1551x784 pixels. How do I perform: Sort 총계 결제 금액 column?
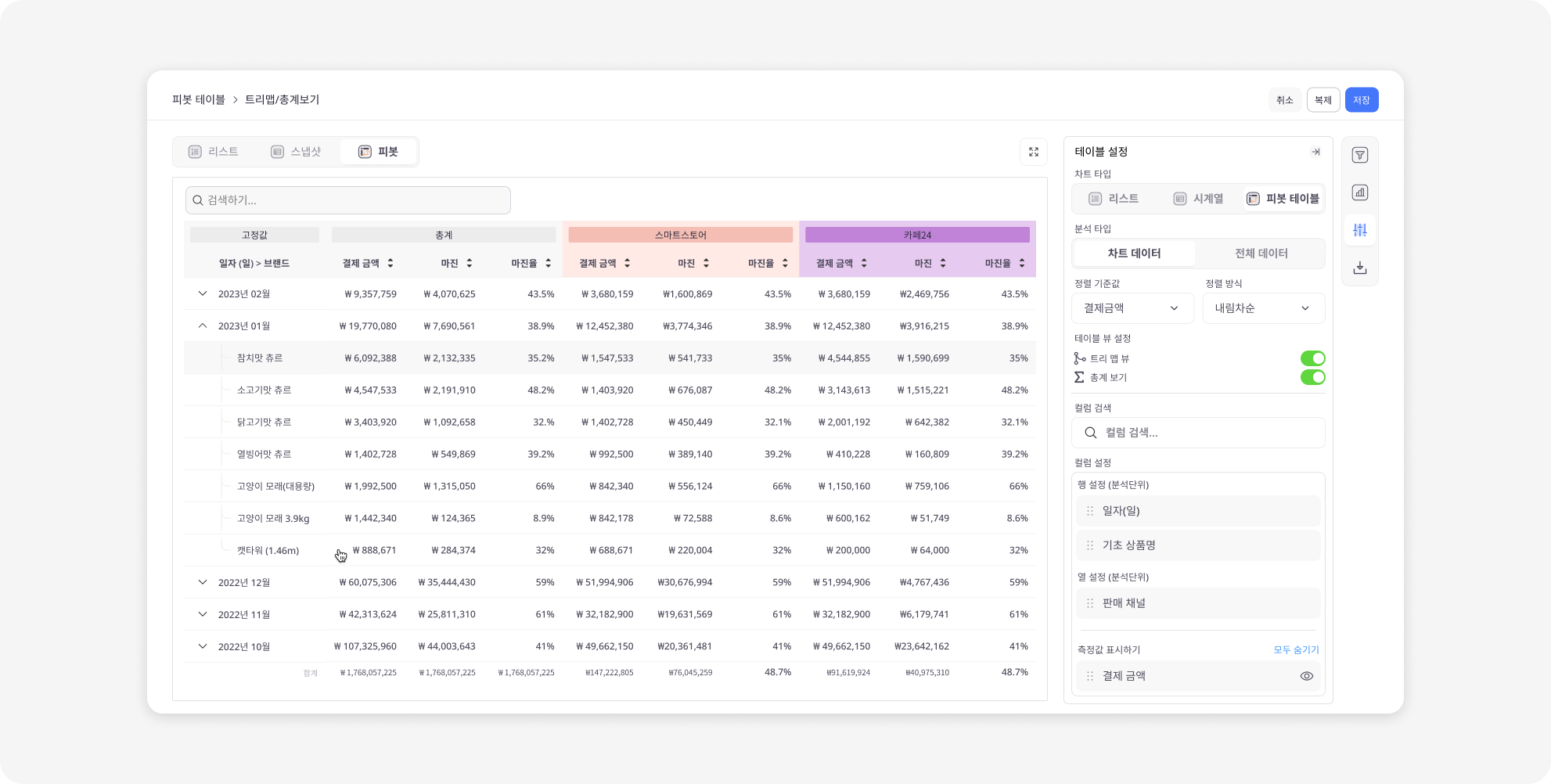(390, 263)
